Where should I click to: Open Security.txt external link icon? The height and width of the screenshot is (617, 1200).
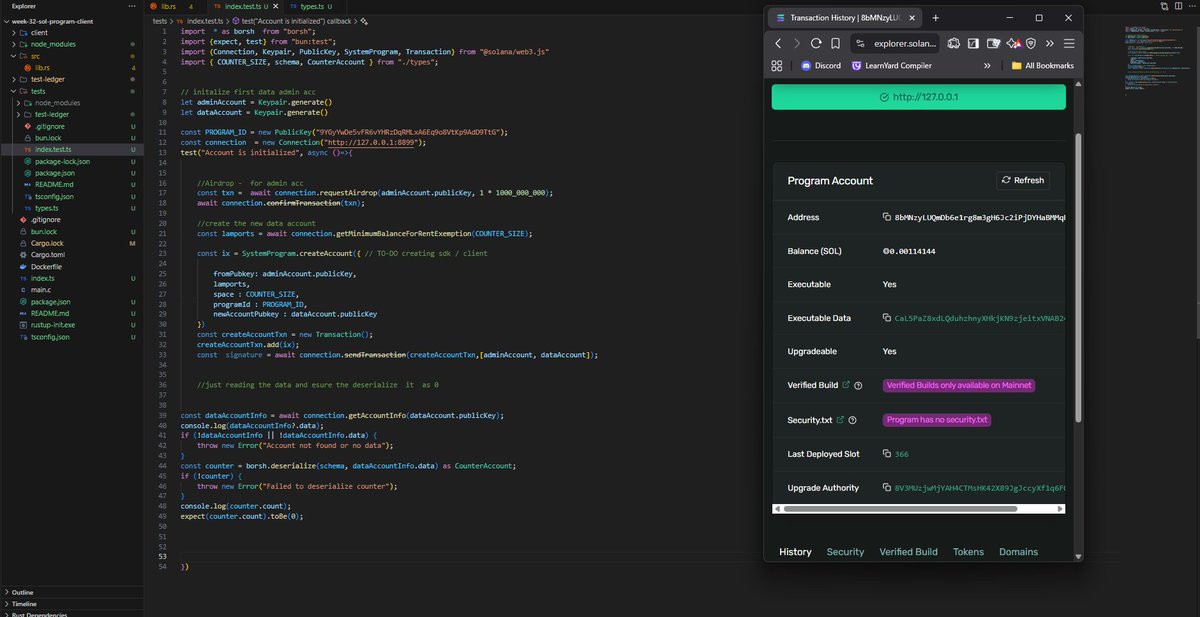[840, 420]
